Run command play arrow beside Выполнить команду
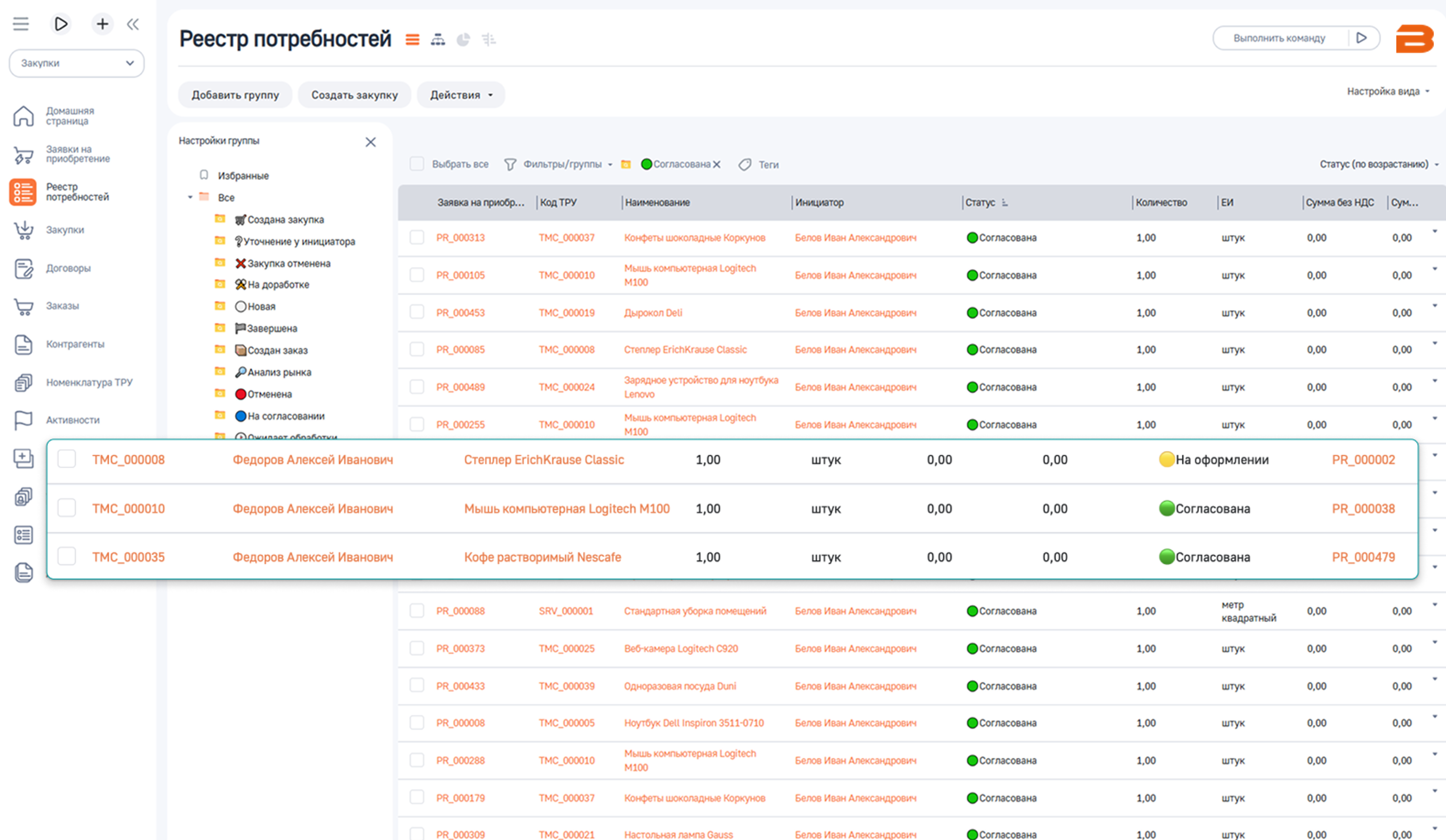 coord(1361,38)
